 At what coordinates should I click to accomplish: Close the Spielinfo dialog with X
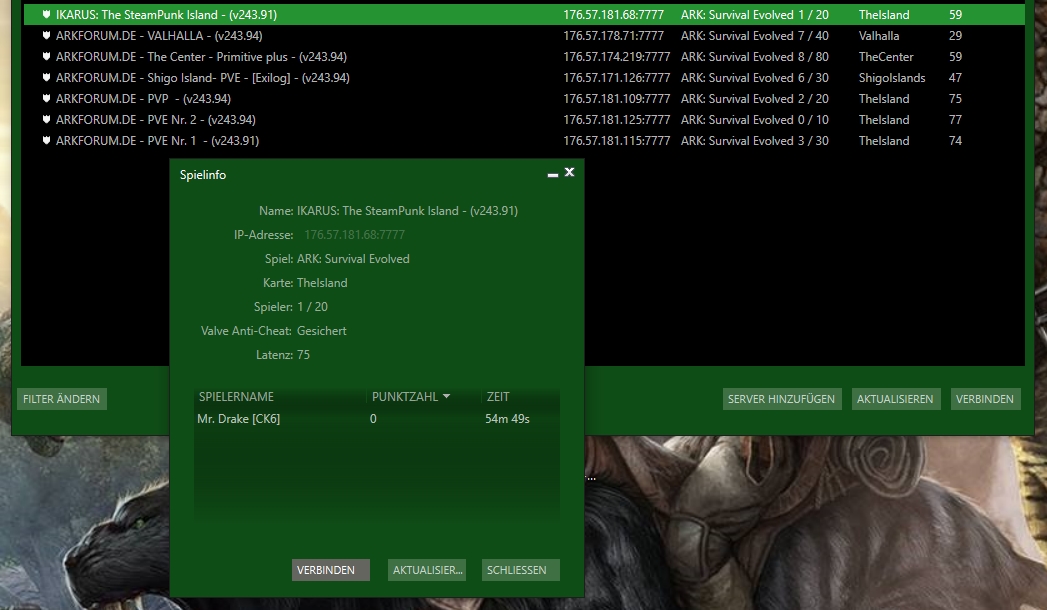570,172
